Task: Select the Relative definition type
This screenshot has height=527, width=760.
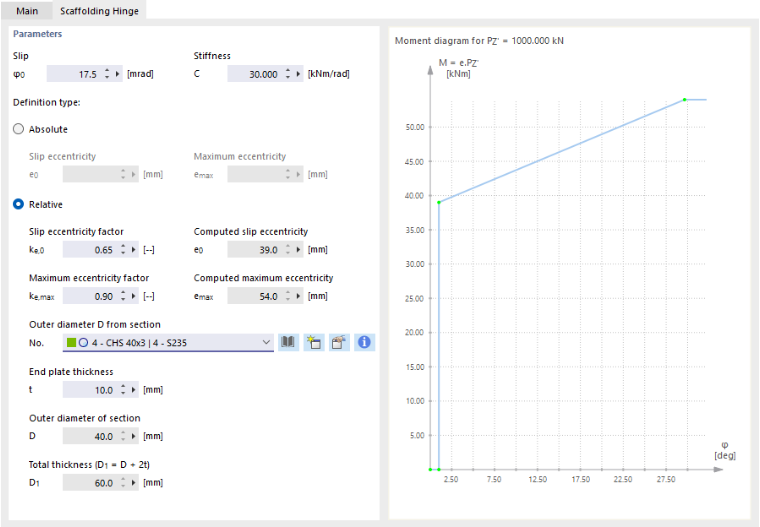Action: coord(18,204)
